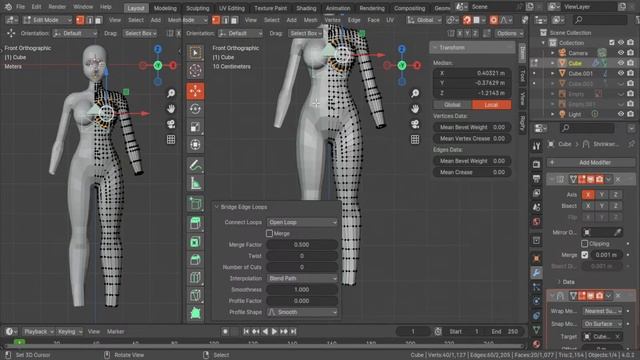640x360 pixels.
Task: Select the Annotate tool in the toolbar
Action: 195,165
